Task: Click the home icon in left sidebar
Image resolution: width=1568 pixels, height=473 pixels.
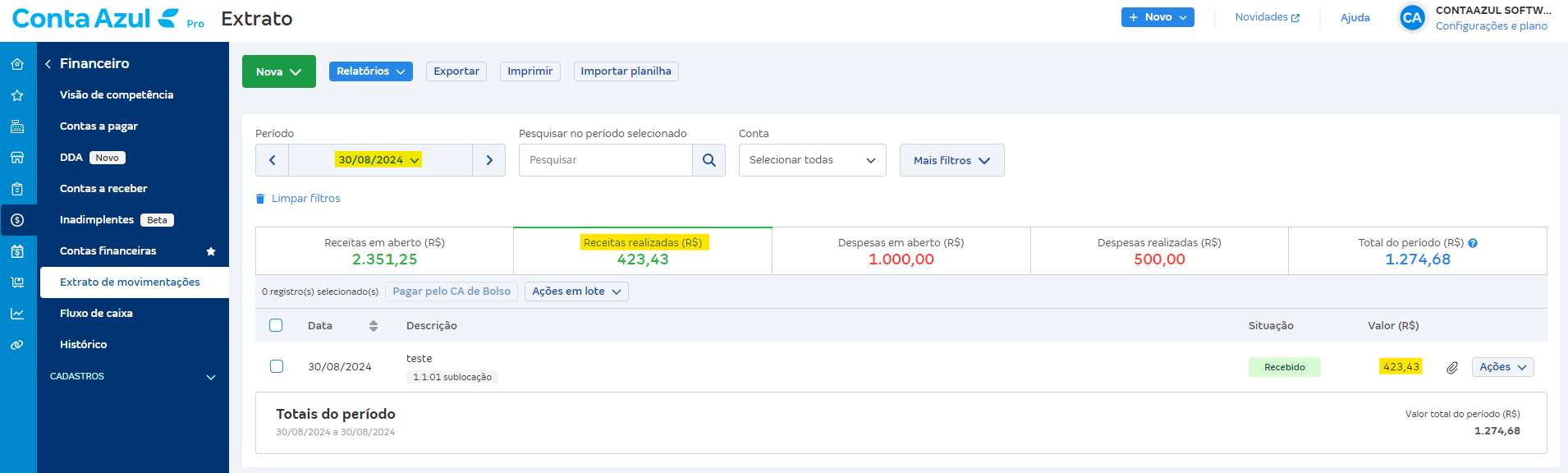Action: coord(17,64)
